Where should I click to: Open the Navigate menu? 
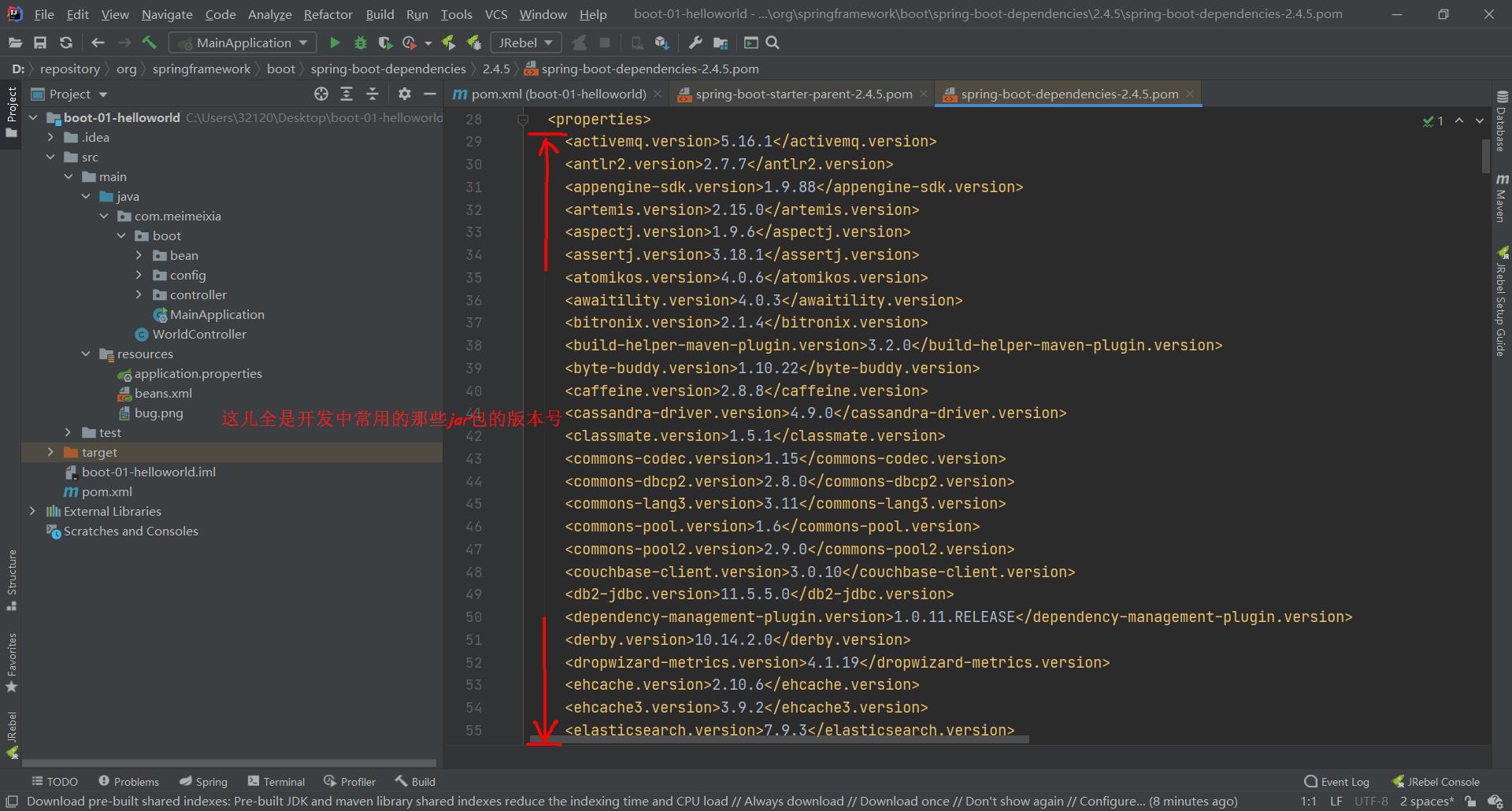[x=167, y=14]
